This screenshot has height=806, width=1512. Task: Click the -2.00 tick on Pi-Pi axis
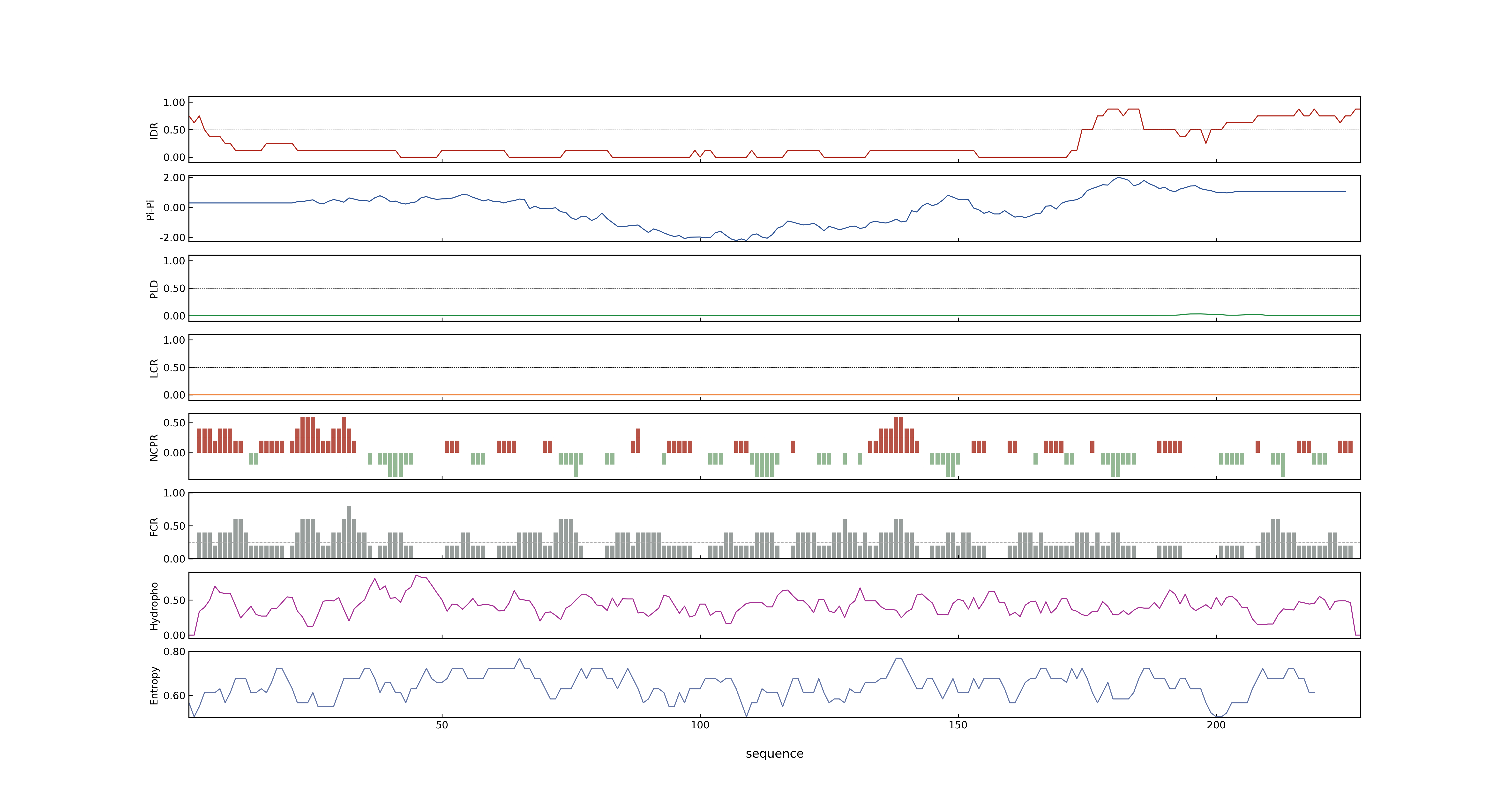tap(172, 237)
